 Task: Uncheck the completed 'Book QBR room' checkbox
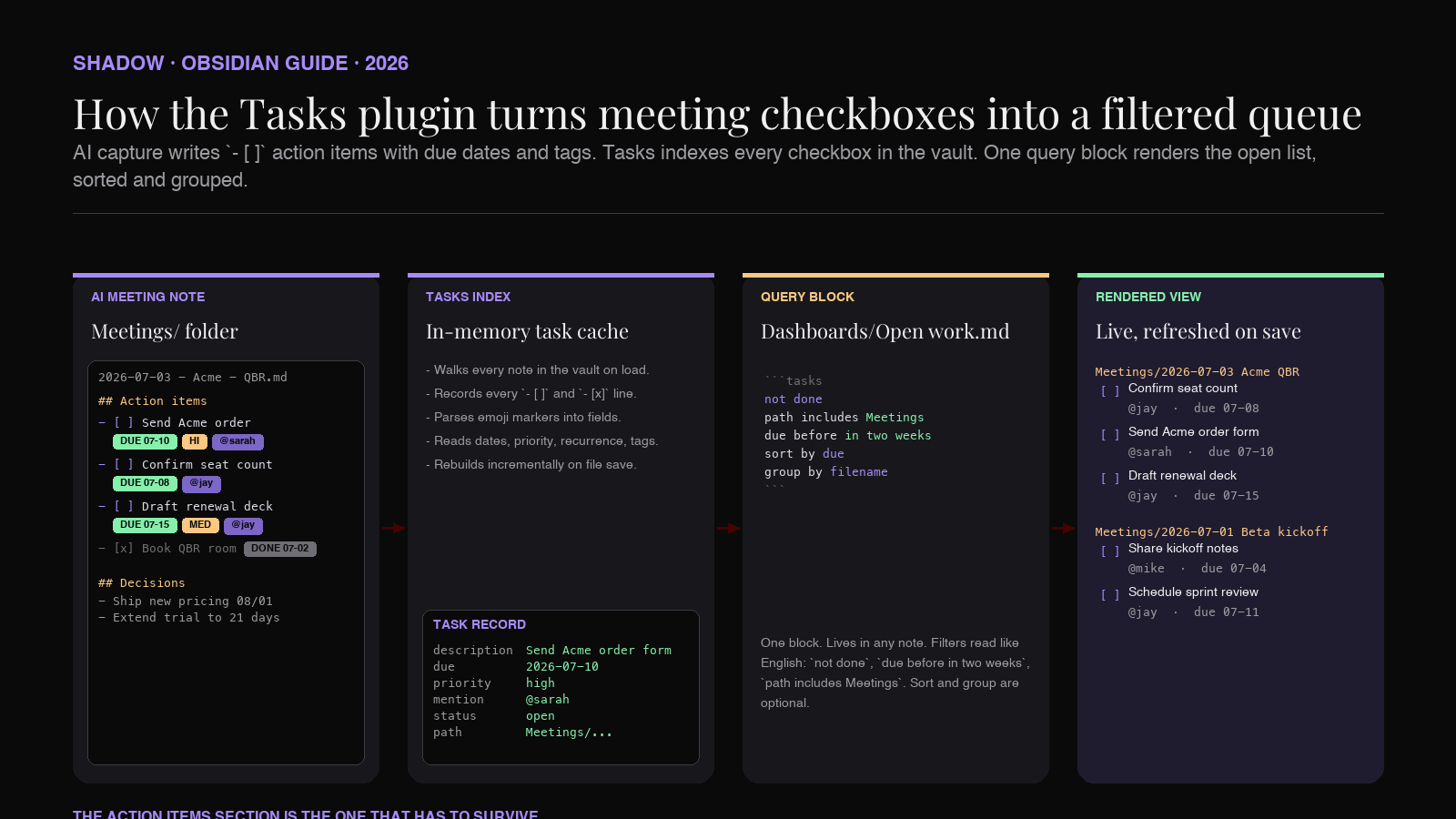pyautogui.click(x=124, y=548)
